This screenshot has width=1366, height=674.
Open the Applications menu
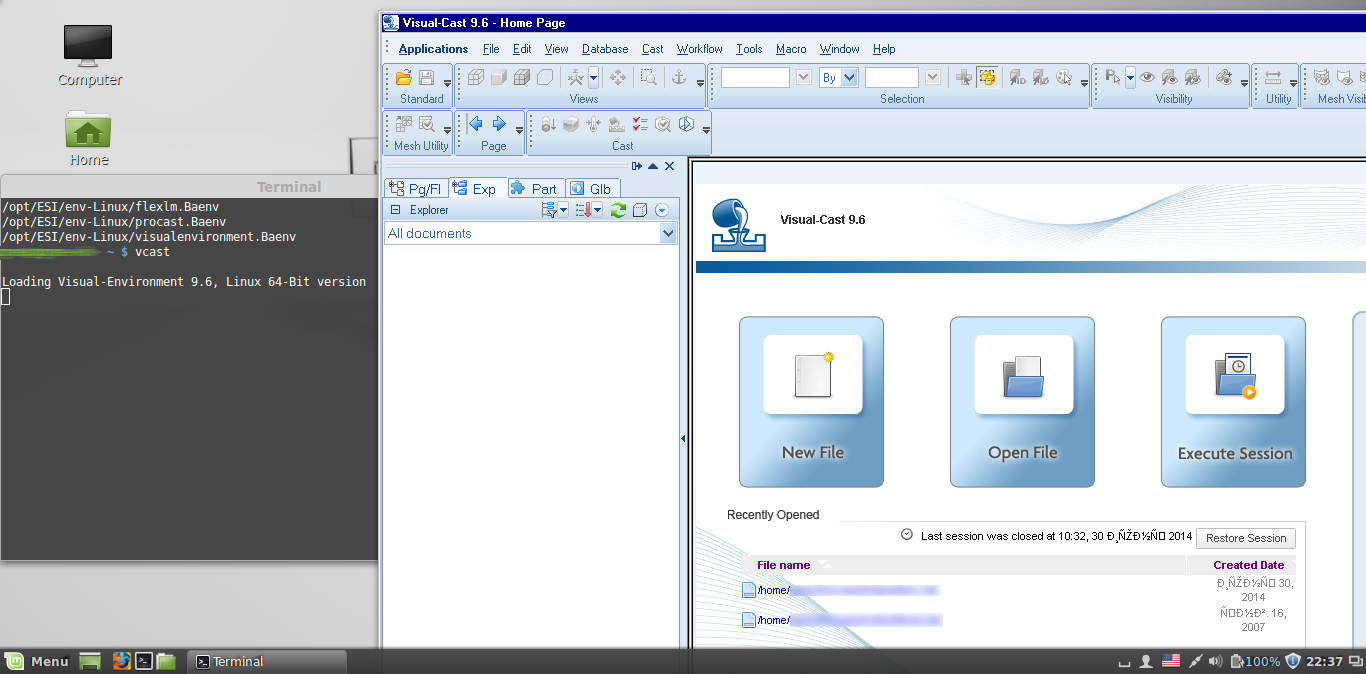pyautogui.click(x=433, y=49)
